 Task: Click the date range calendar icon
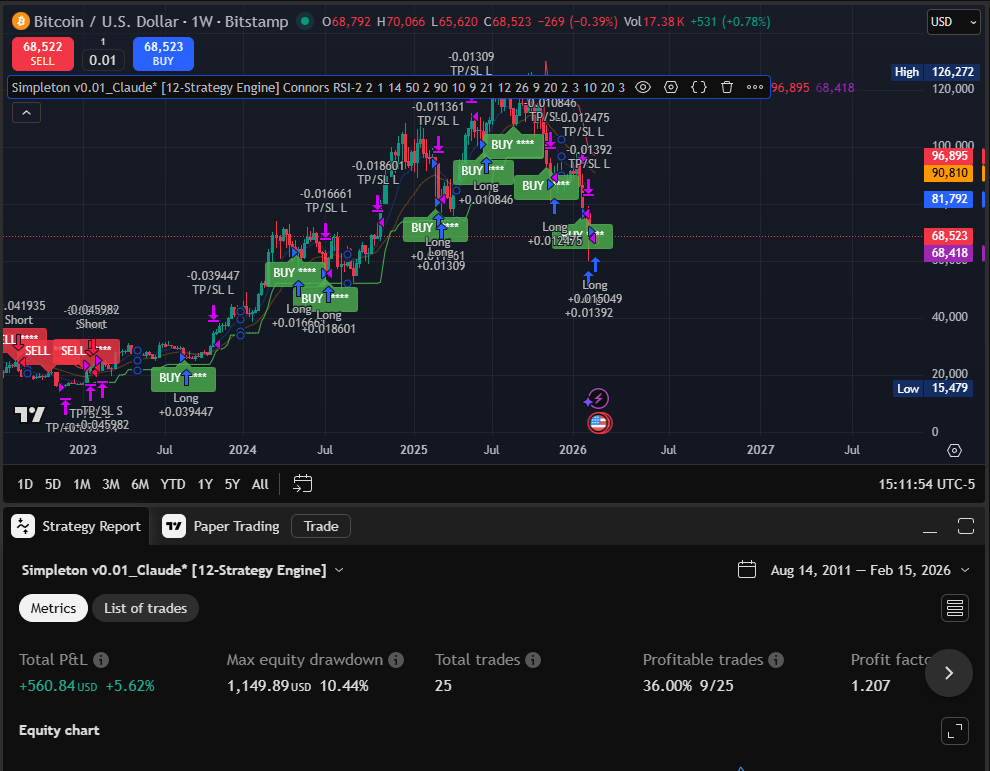(x=747, y=570)
